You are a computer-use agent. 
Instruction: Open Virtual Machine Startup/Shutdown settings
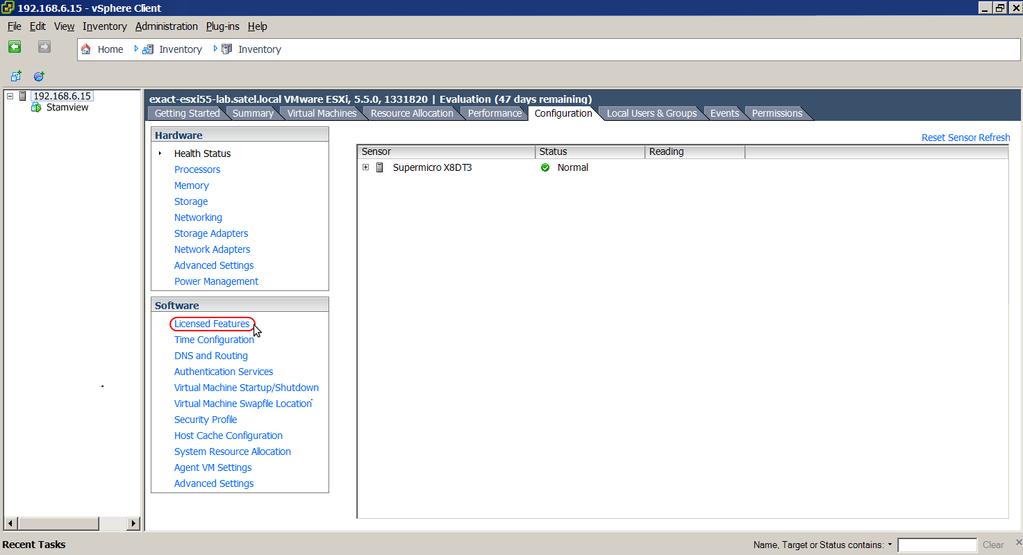tap(246, 387)
